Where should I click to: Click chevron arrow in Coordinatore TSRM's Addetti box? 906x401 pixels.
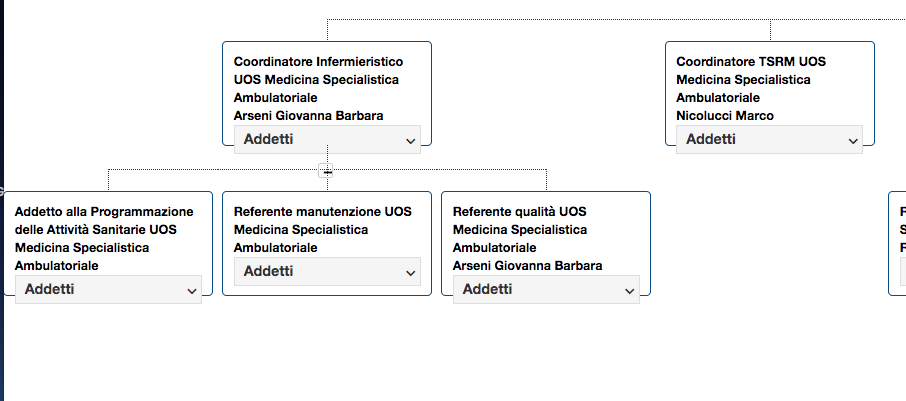coord(853,141)
